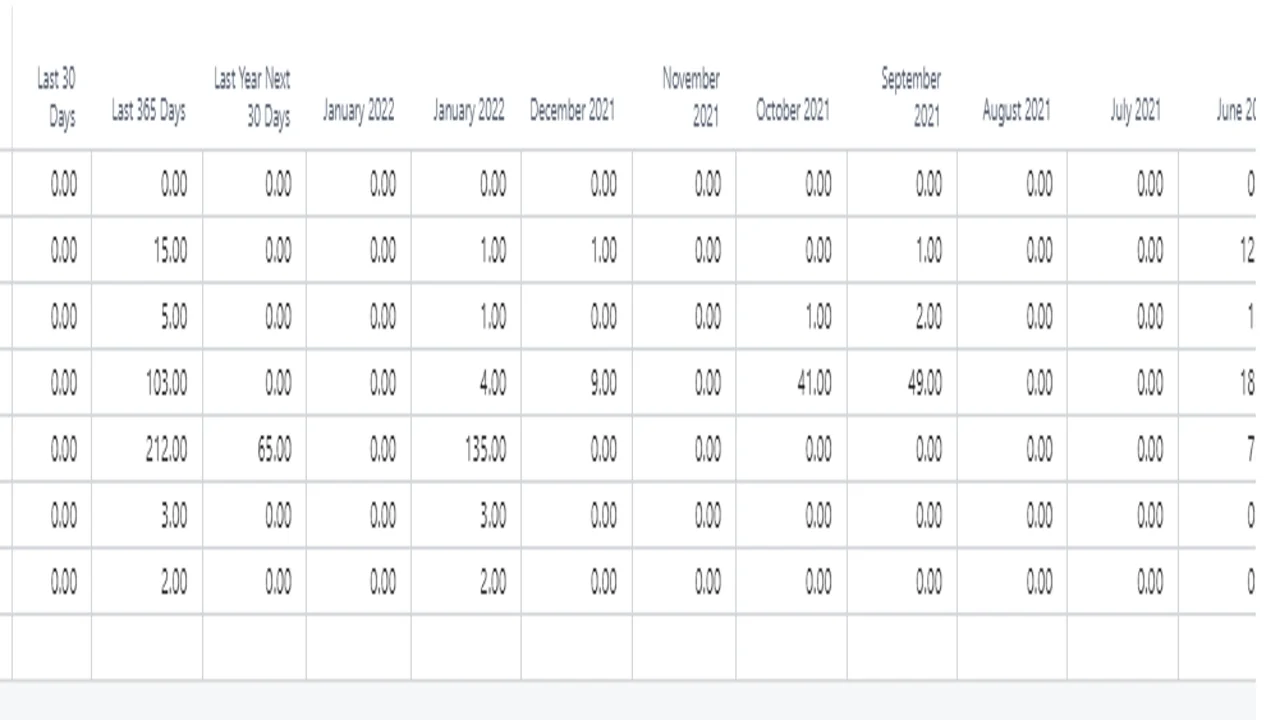1280x720 pixels.
Task: Select the October 2021 column header
Action: pyautogui.click(x=792, y=111)
